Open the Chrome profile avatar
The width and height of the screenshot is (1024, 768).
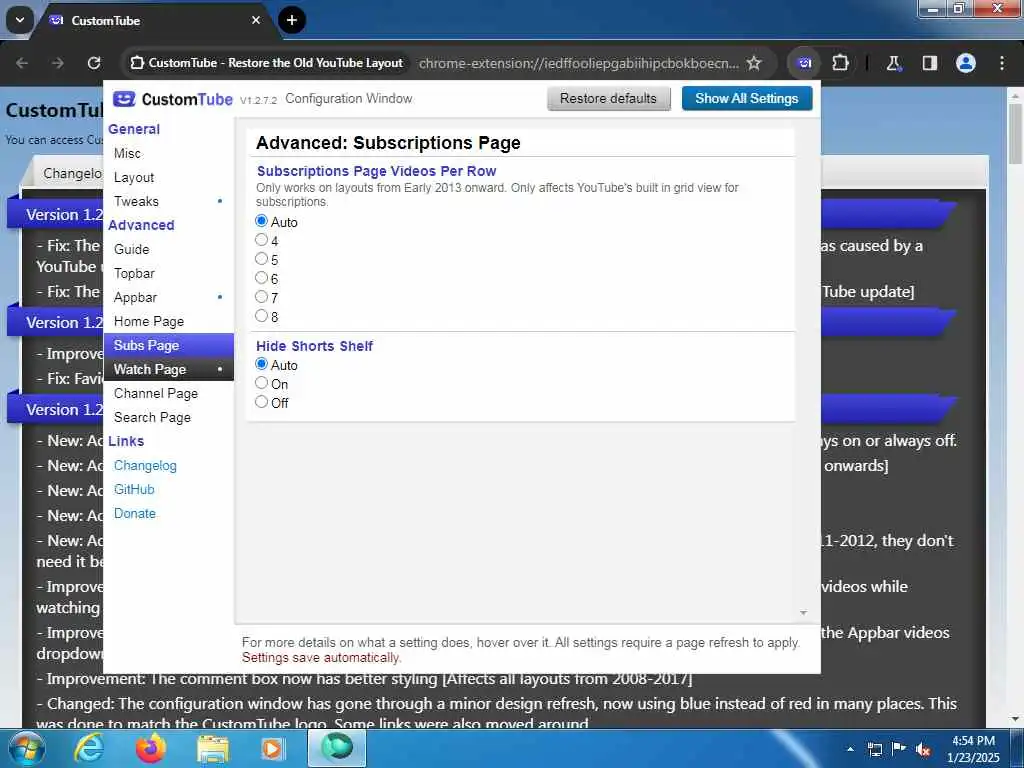point(966,63)
